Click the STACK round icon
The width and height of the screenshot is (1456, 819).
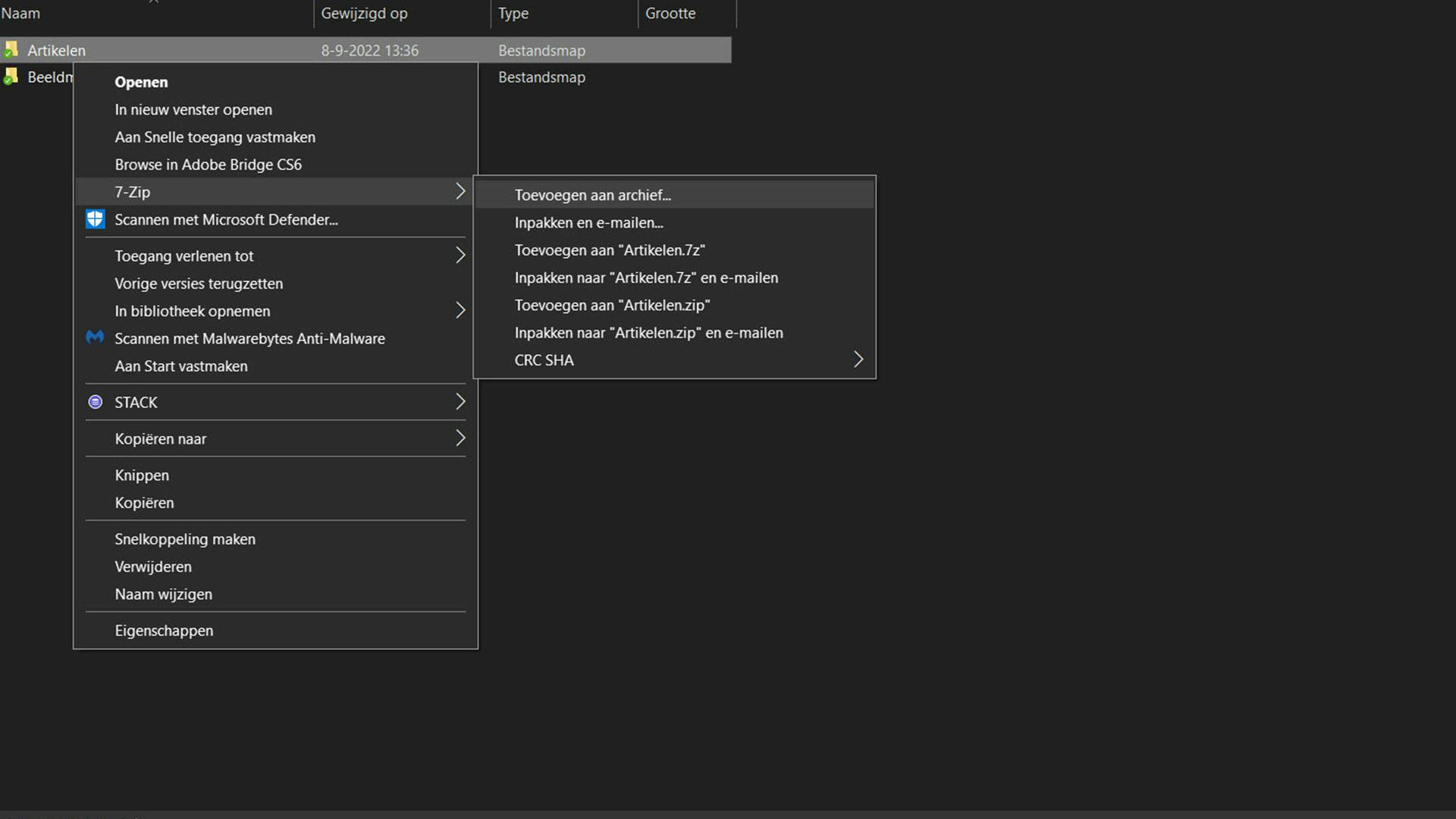(x=95, y=403)
